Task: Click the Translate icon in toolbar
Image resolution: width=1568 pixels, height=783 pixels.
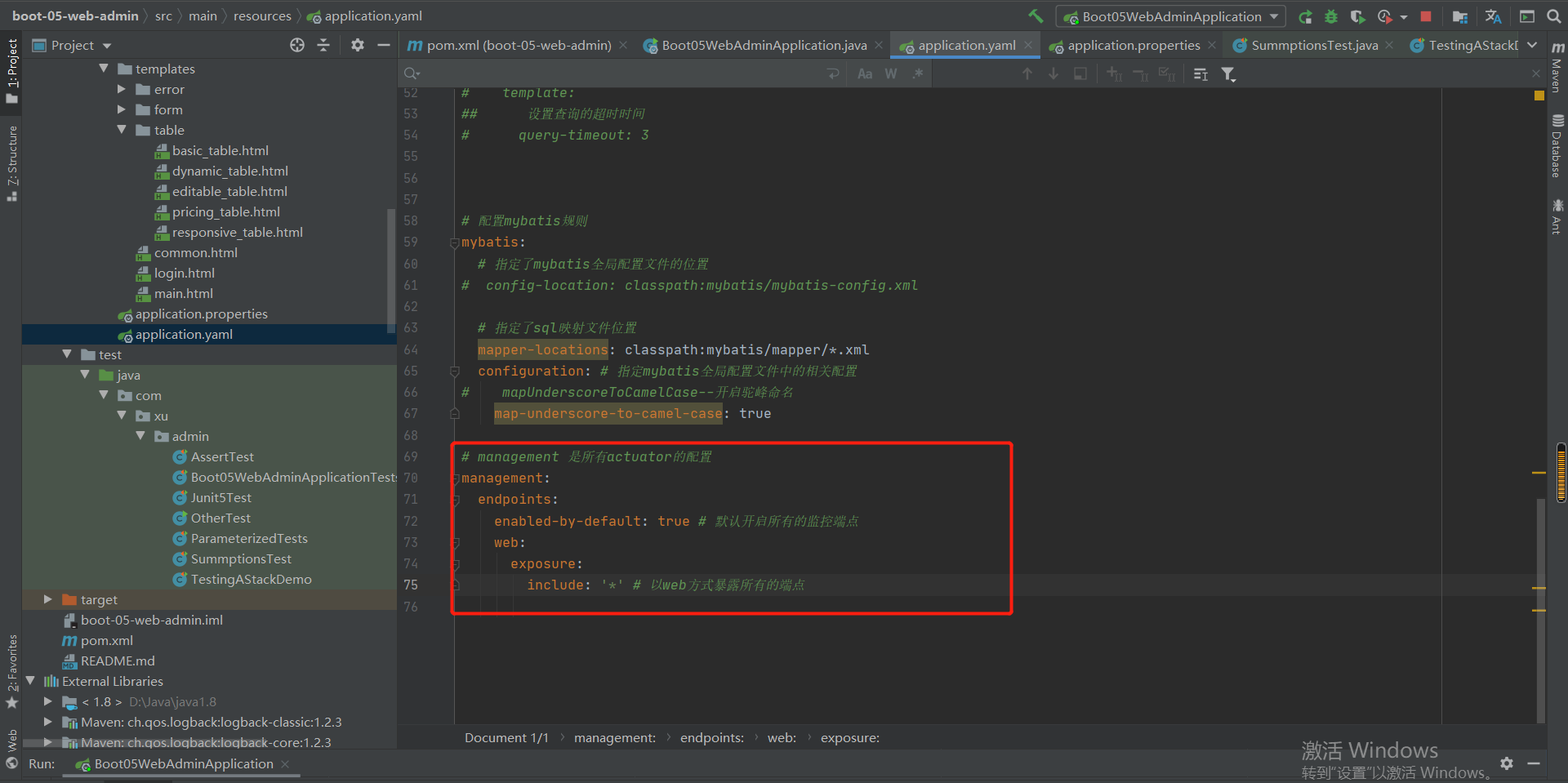Action: 1493,16
